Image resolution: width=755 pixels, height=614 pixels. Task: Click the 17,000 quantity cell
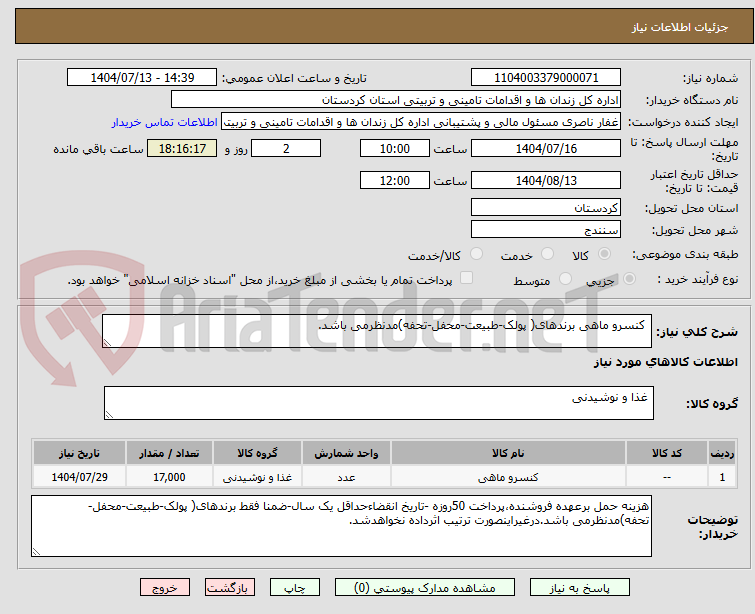tap(169, 477)
